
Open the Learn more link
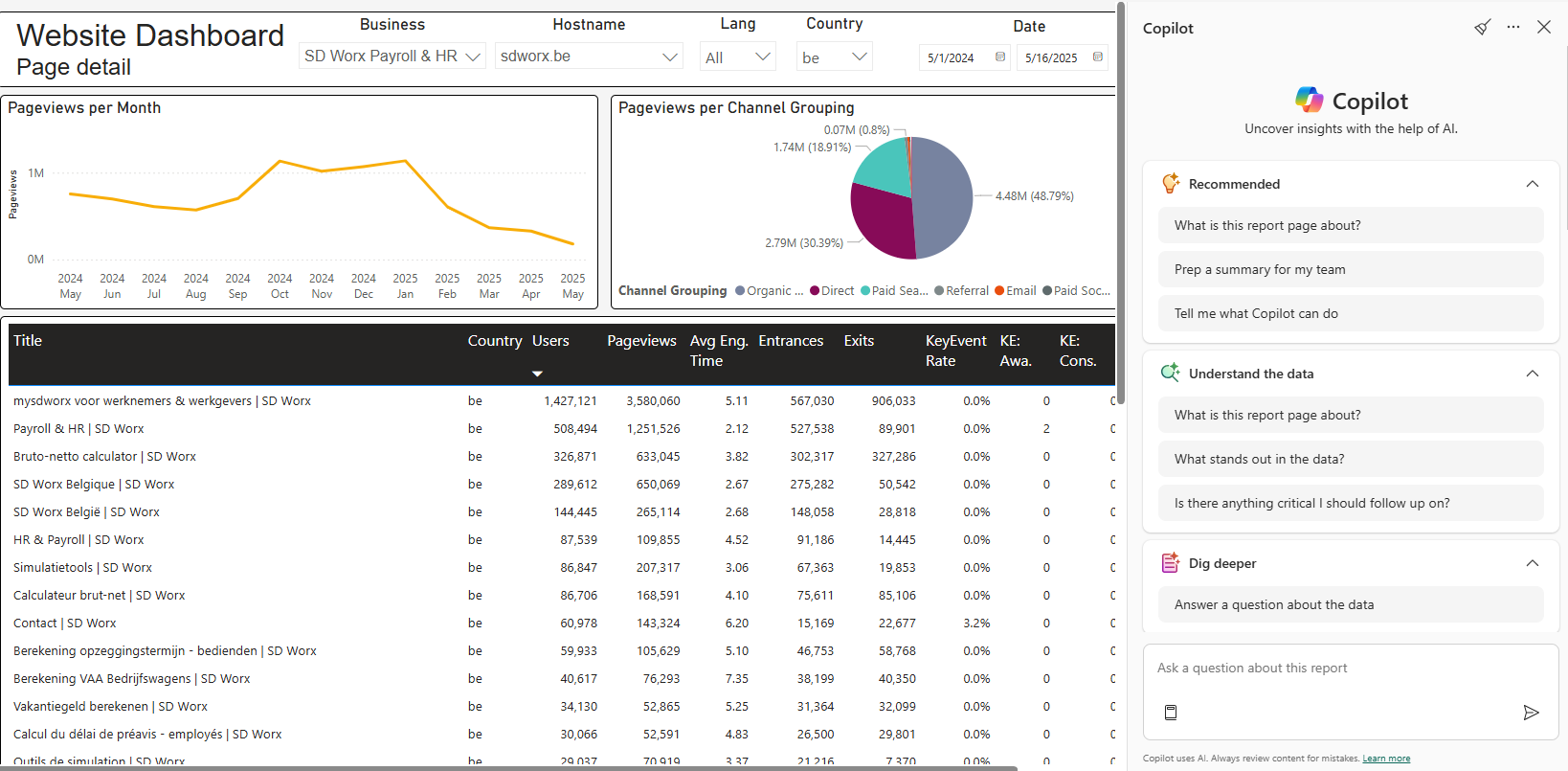tap(1386, 759)
